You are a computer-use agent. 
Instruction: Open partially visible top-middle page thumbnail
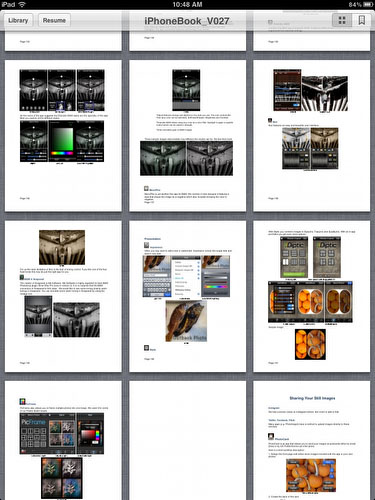(187, 41)
